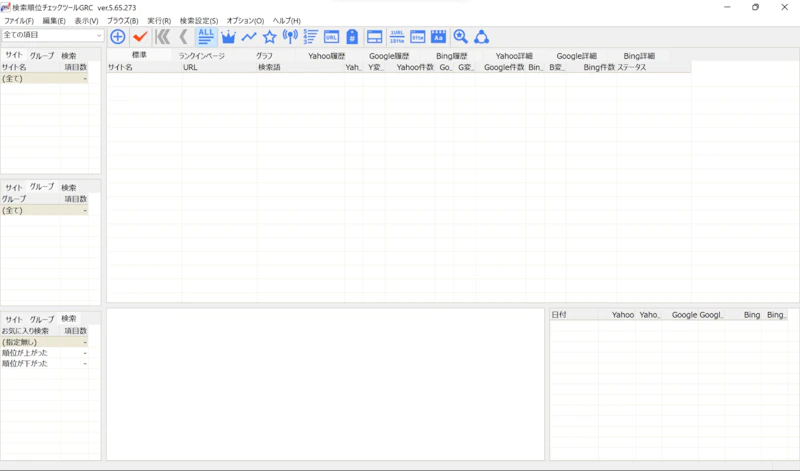Click the URL window toolbar icon

(x=332, y=37)
